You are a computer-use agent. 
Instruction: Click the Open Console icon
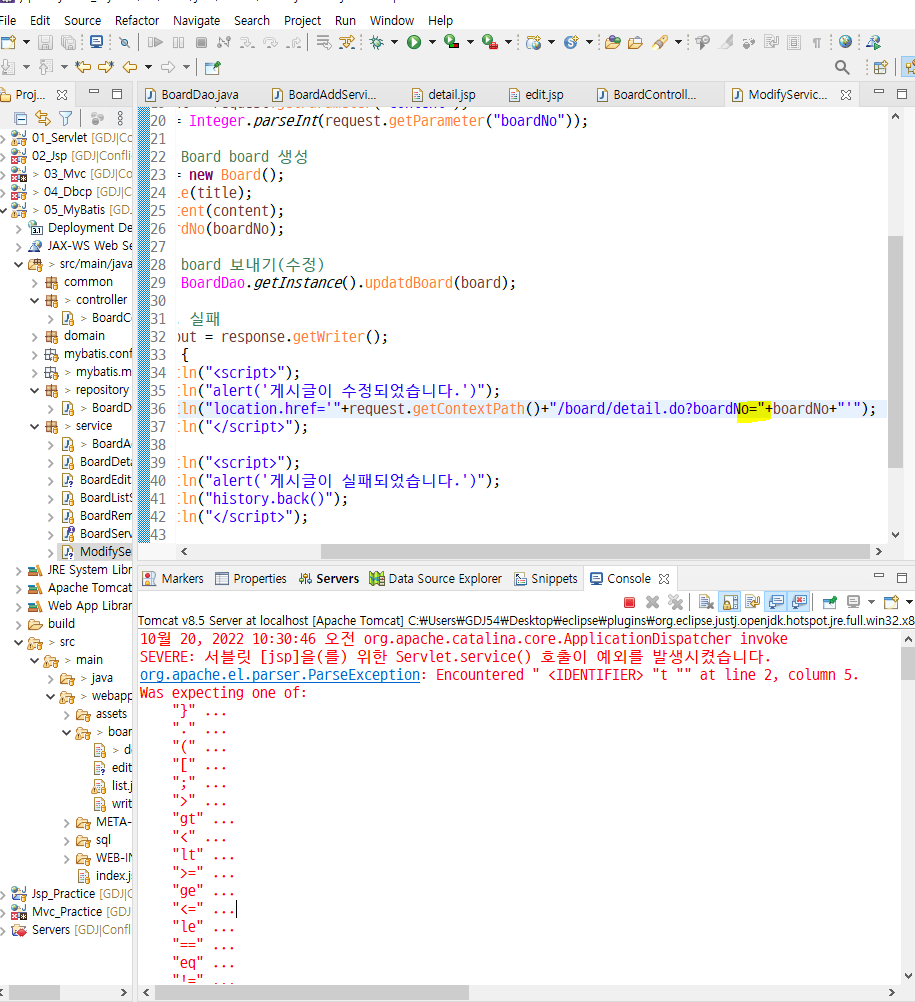(x=891, y=602)
